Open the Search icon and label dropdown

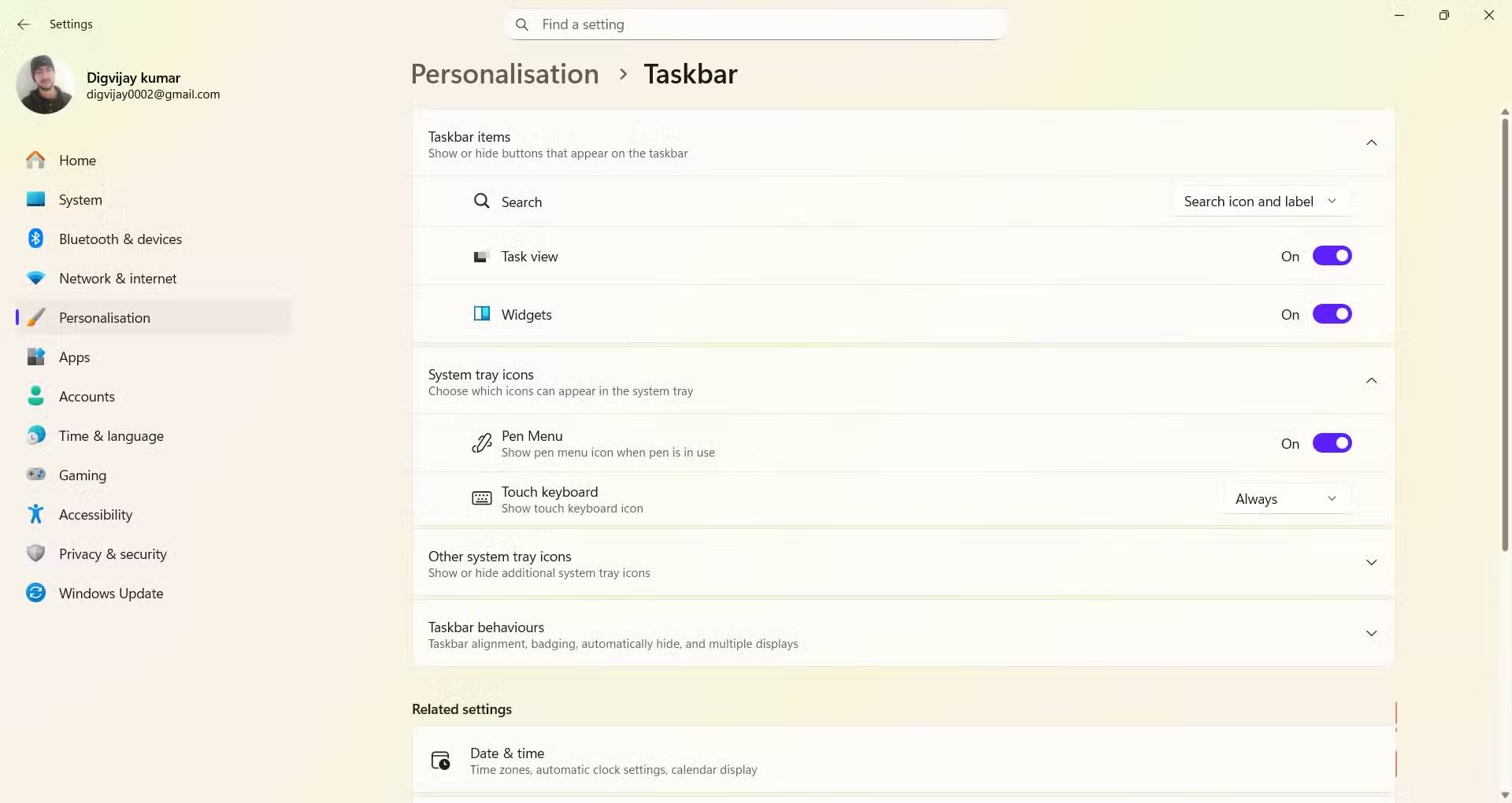1260,202
